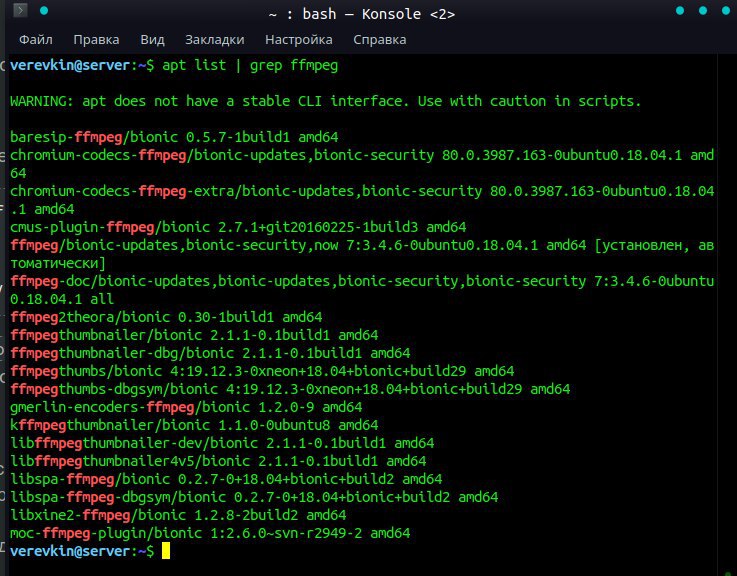Image resolution: width=737 pixels, height=576 pixels.
Task: Open the Правка menu
Action: coord(96,39)
